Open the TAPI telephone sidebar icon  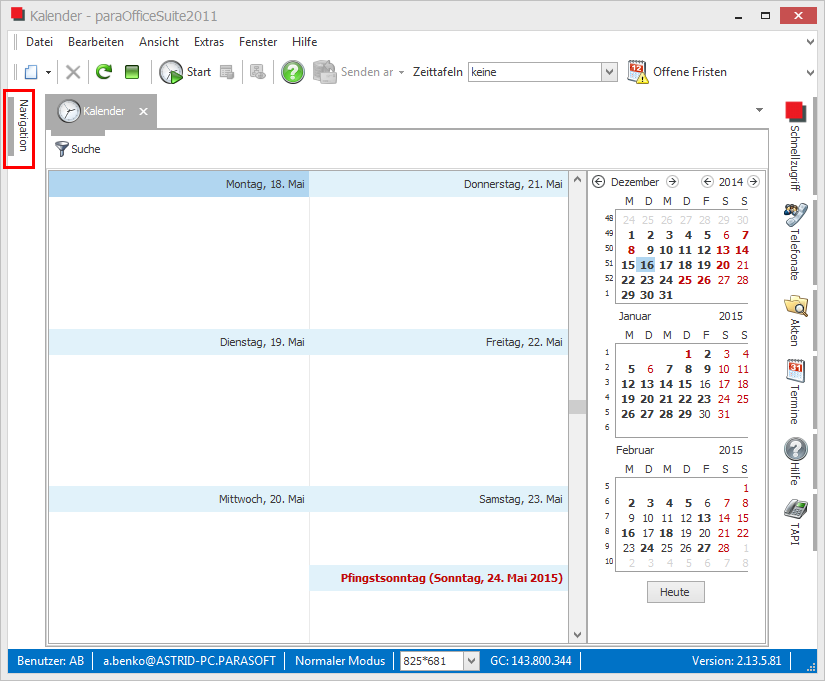point(796,509)
